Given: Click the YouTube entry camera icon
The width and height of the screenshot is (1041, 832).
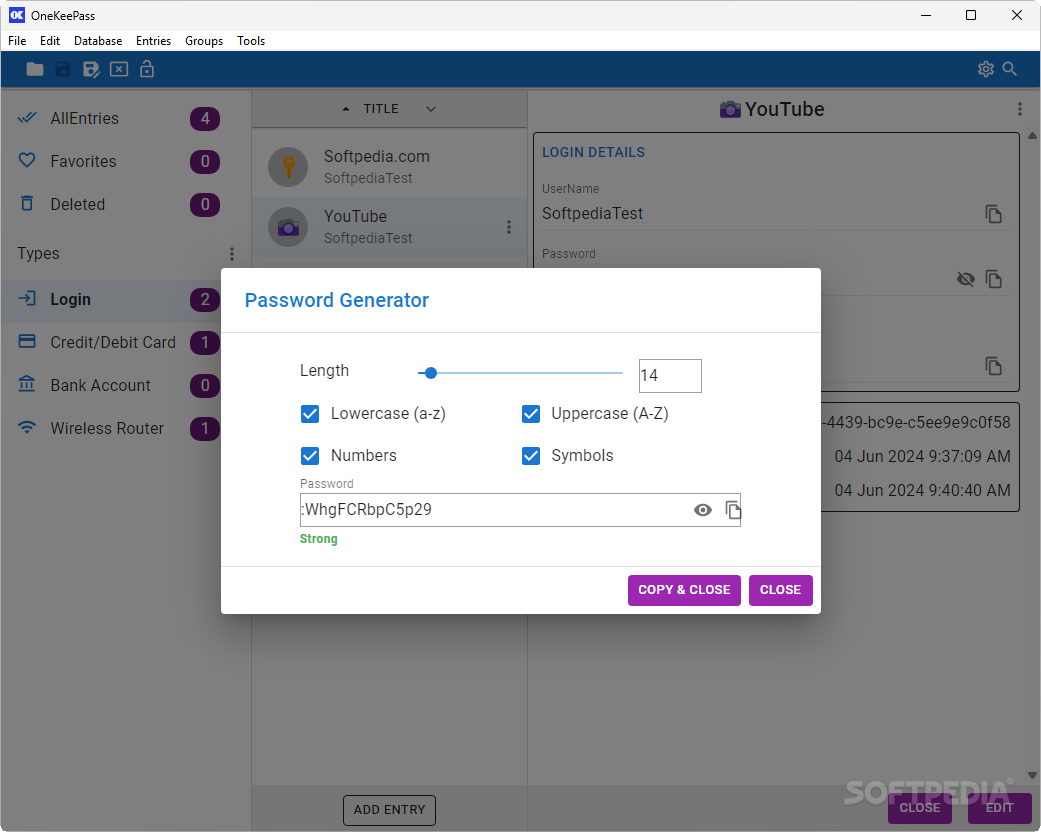Looking at the screenshot, I should (288, 227).
